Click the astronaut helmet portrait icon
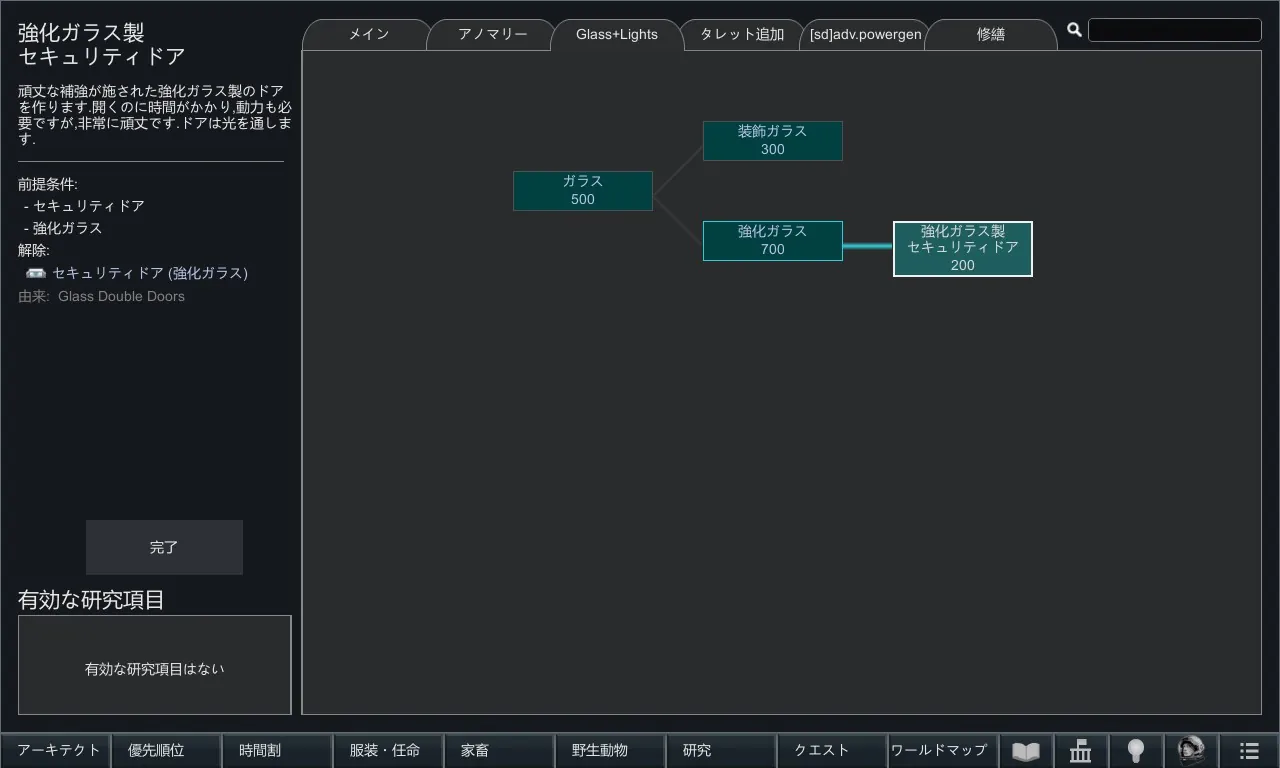Viewport: 1280px width, 768px height. tap(1191, 751)
